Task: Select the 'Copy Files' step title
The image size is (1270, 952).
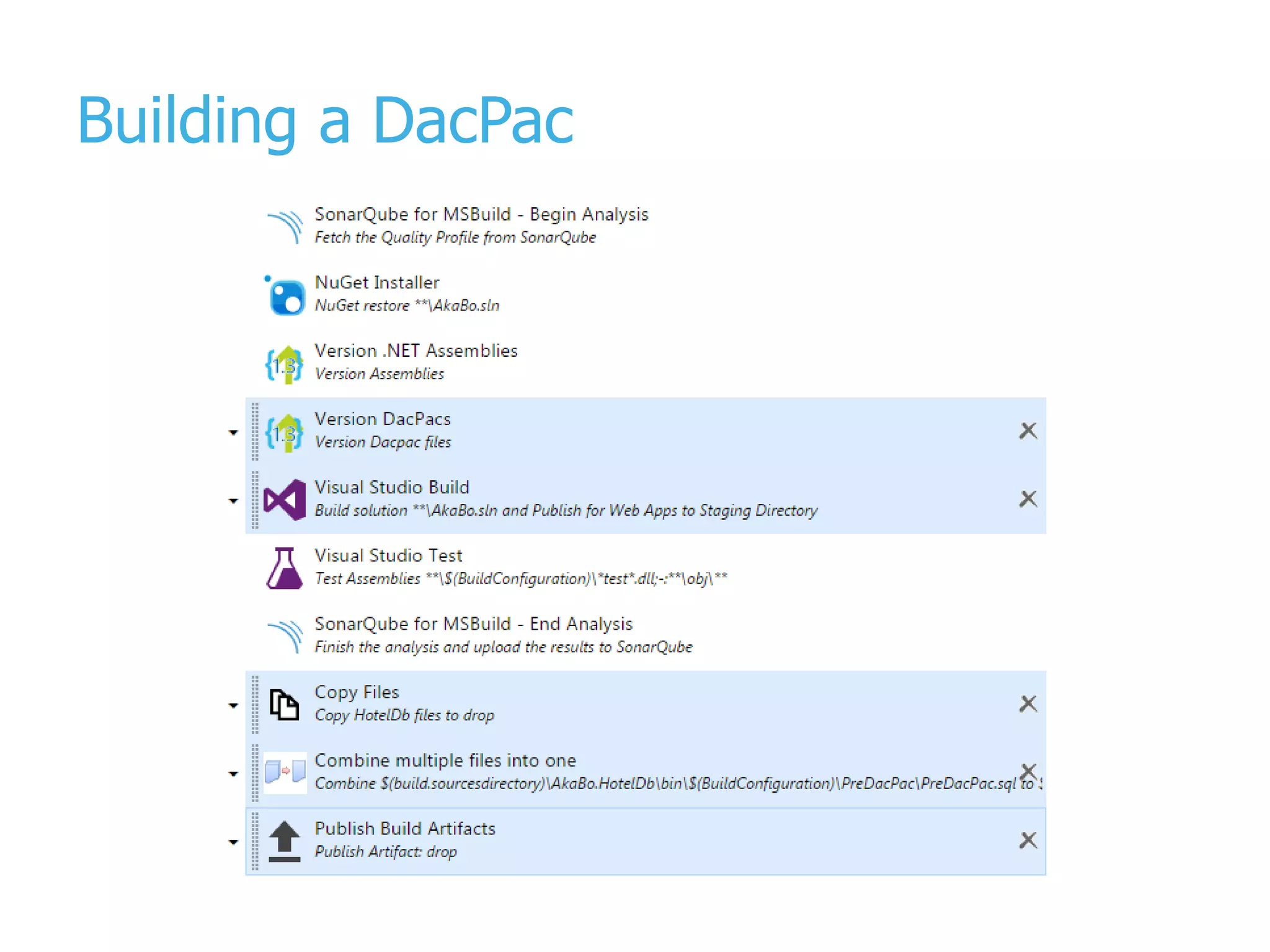Action: (x=357, y=692)
